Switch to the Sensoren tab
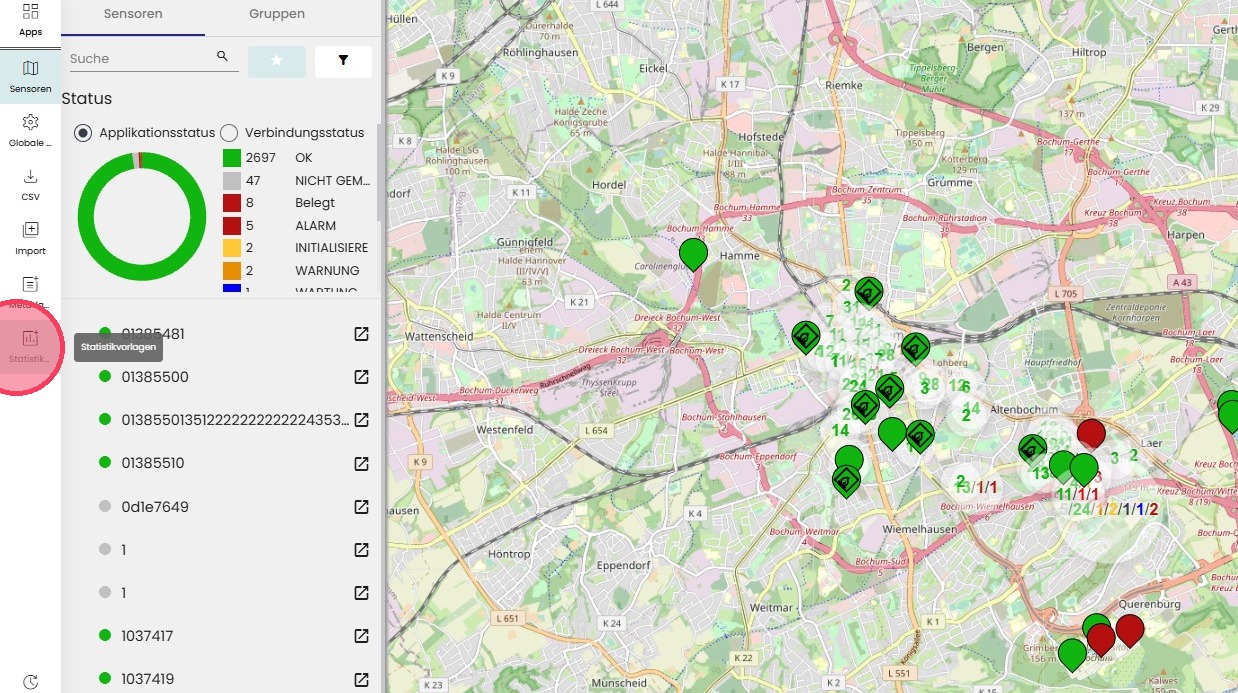 click(x=133, y=14)
